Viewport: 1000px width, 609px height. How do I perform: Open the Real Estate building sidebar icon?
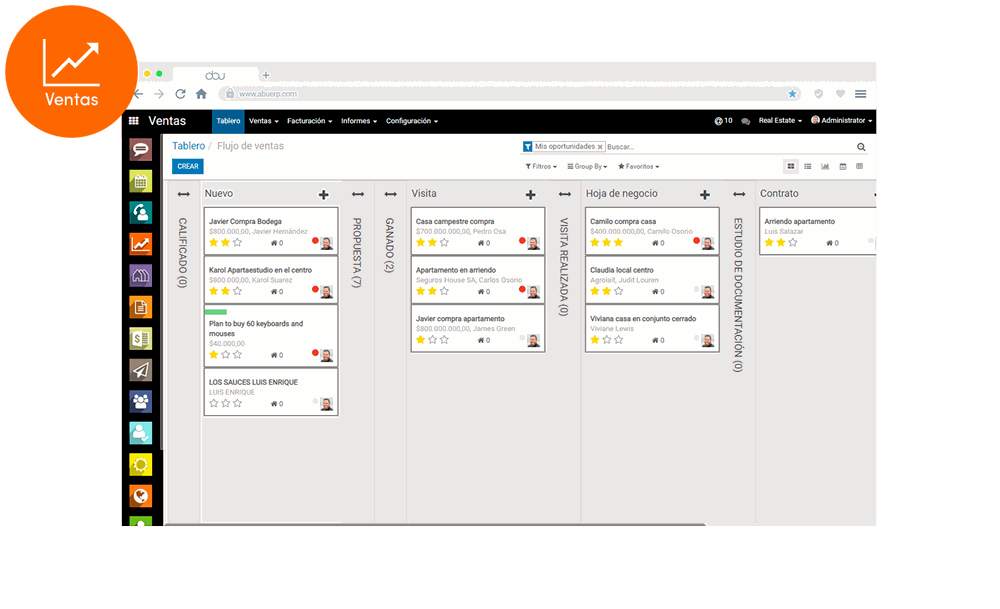[141, 275]
